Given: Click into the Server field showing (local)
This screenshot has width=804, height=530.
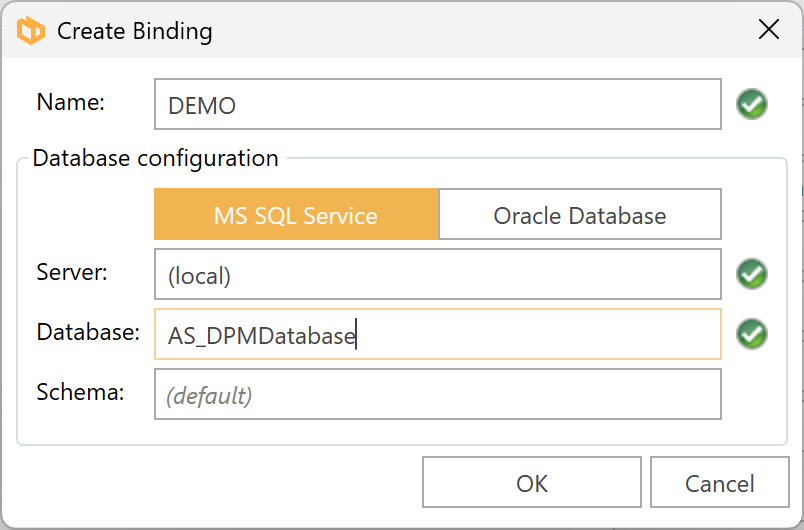Looking at the screenshot, I should point(437,275).
